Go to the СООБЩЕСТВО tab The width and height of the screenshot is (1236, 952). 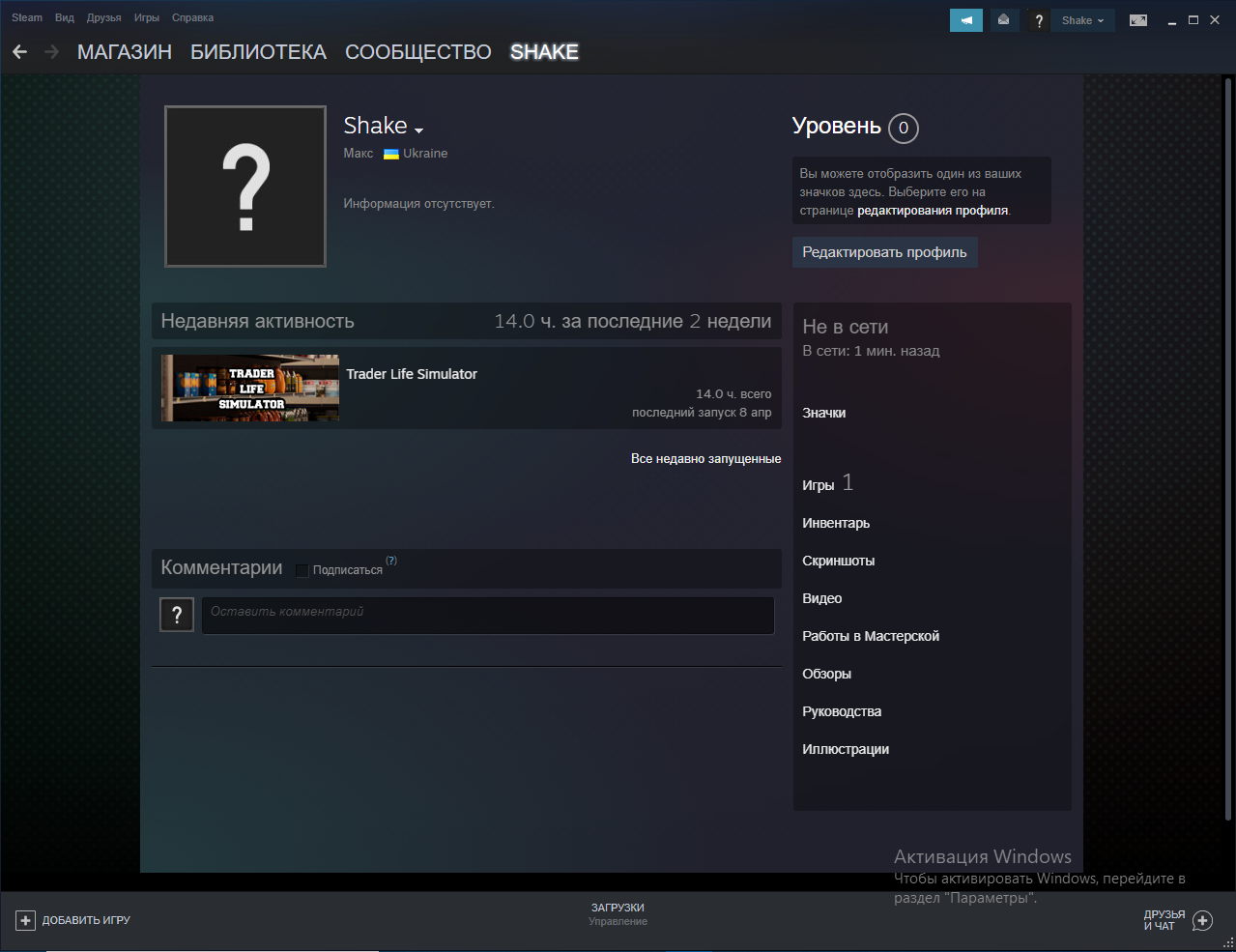tap(418, 52)
